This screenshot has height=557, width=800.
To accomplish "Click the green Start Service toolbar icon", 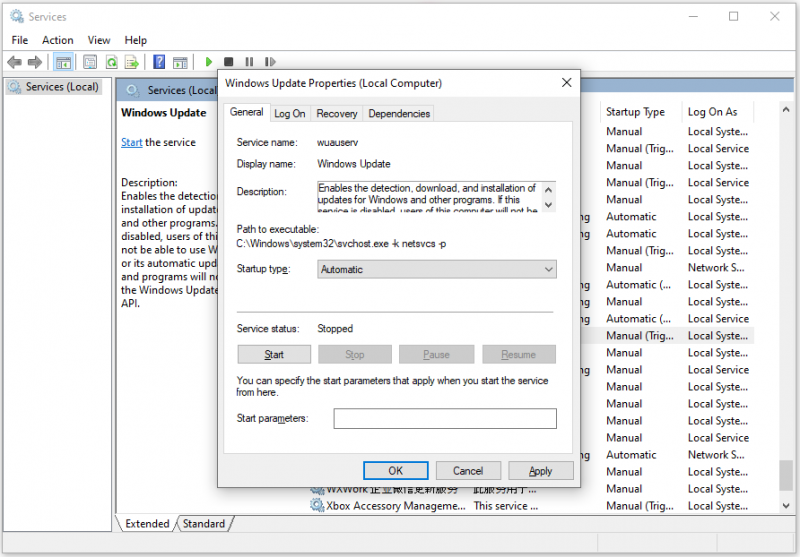I will 208,62.
